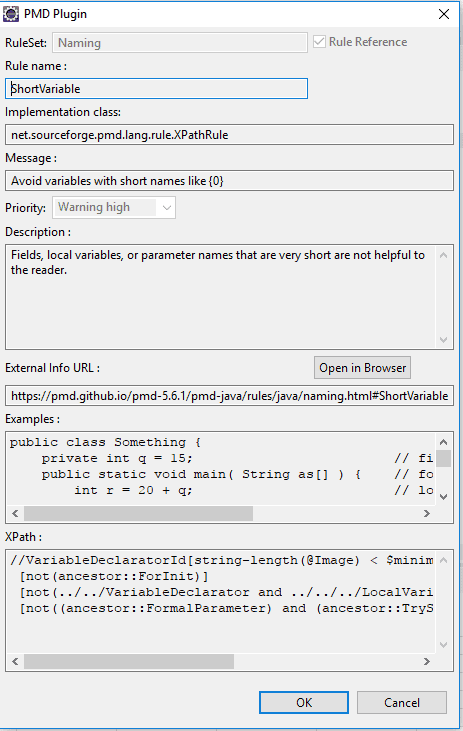Click the Examples scroll right arrow
The image size is (463, 731).
pos(427,513)
